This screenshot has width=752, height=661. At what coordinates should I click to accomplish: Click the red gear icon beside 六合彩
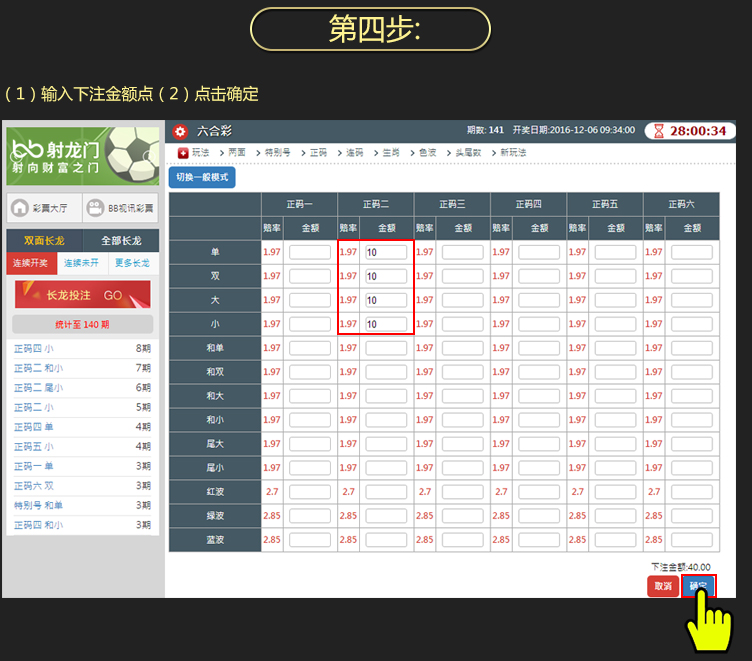click(x=180, y=131)
